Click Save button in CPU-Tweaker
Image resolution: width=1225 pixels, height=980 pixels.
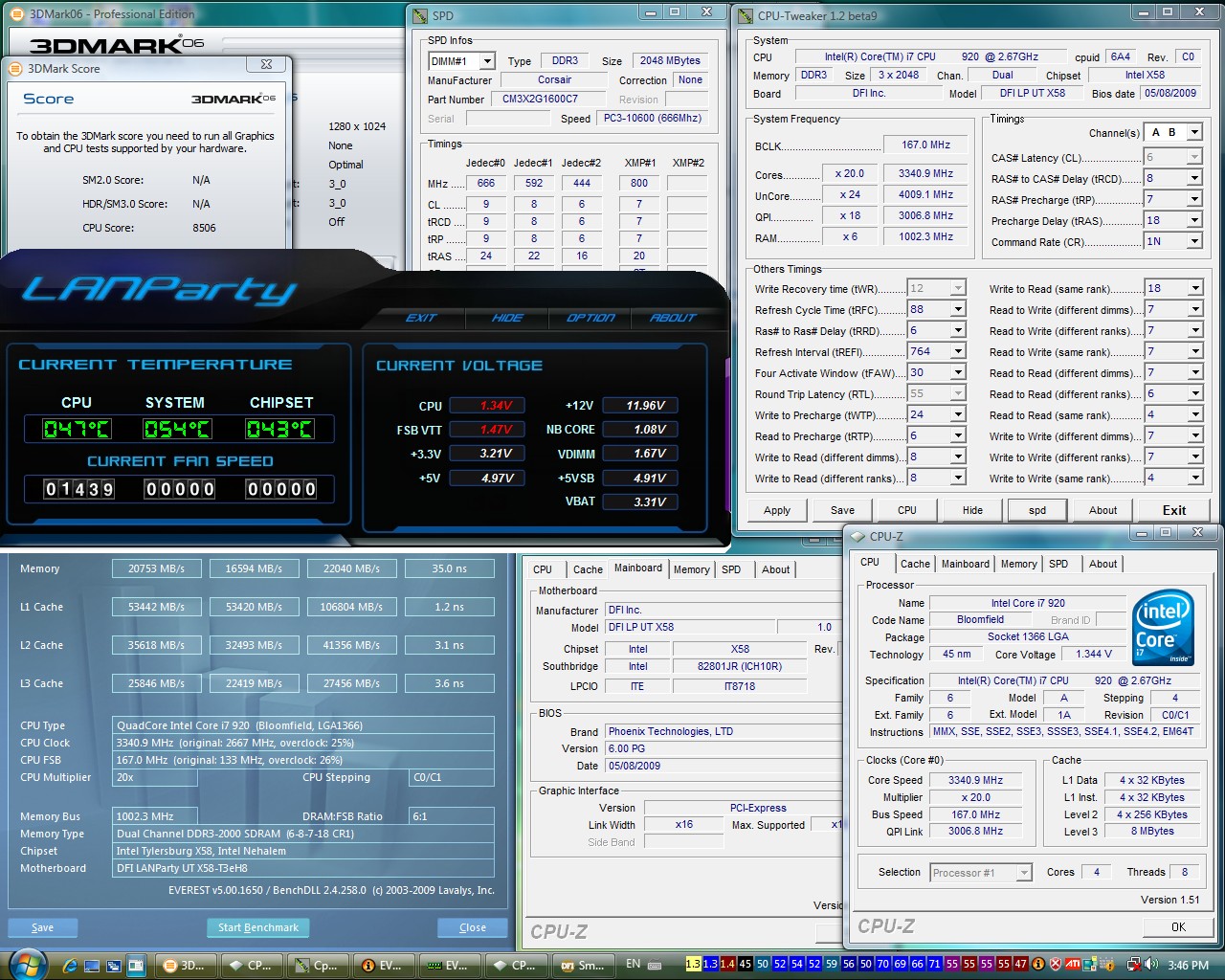tap(842, 510)
